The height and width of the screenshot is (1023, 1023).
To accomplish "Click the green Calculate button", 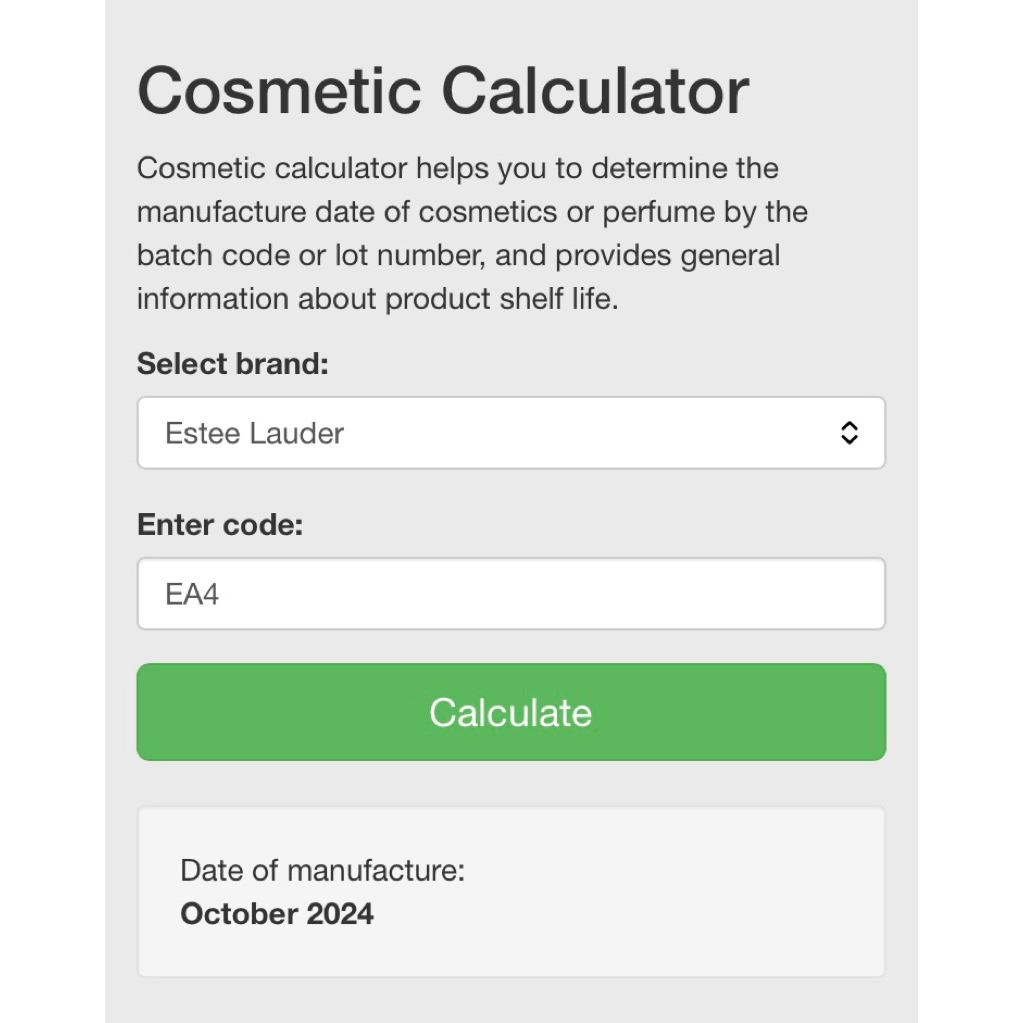I will click(x=511, y=712).
